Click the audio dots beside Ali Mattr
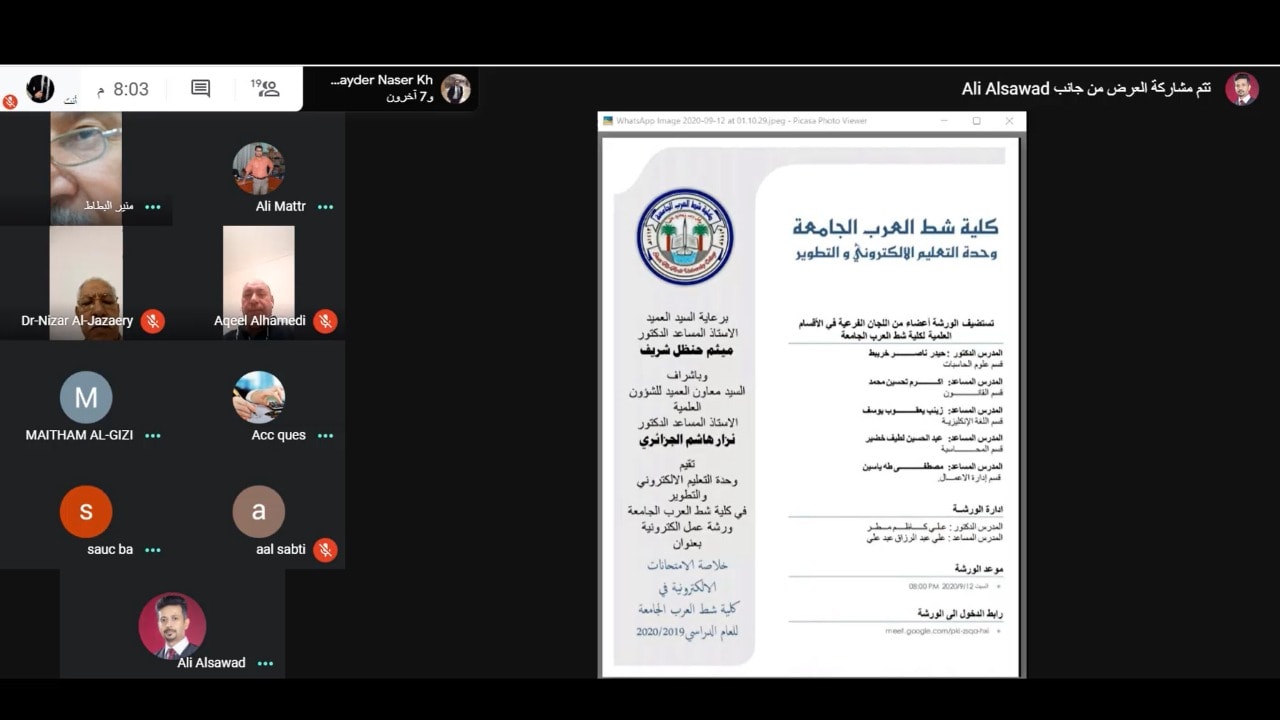1280x720 pixels. coord(325,207)
